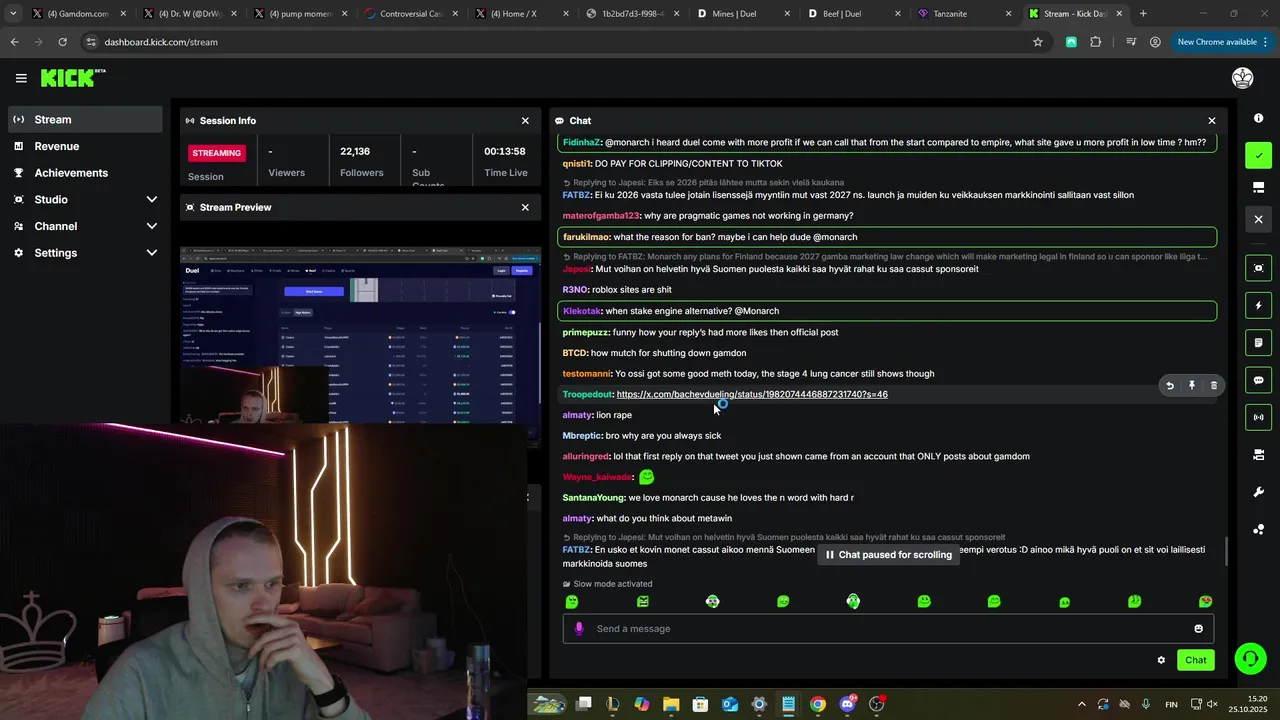The width and height of the screenshot is (1280, 720).
Task: Click username FidinhaZ in chat
Action: [x=581, y=142]
